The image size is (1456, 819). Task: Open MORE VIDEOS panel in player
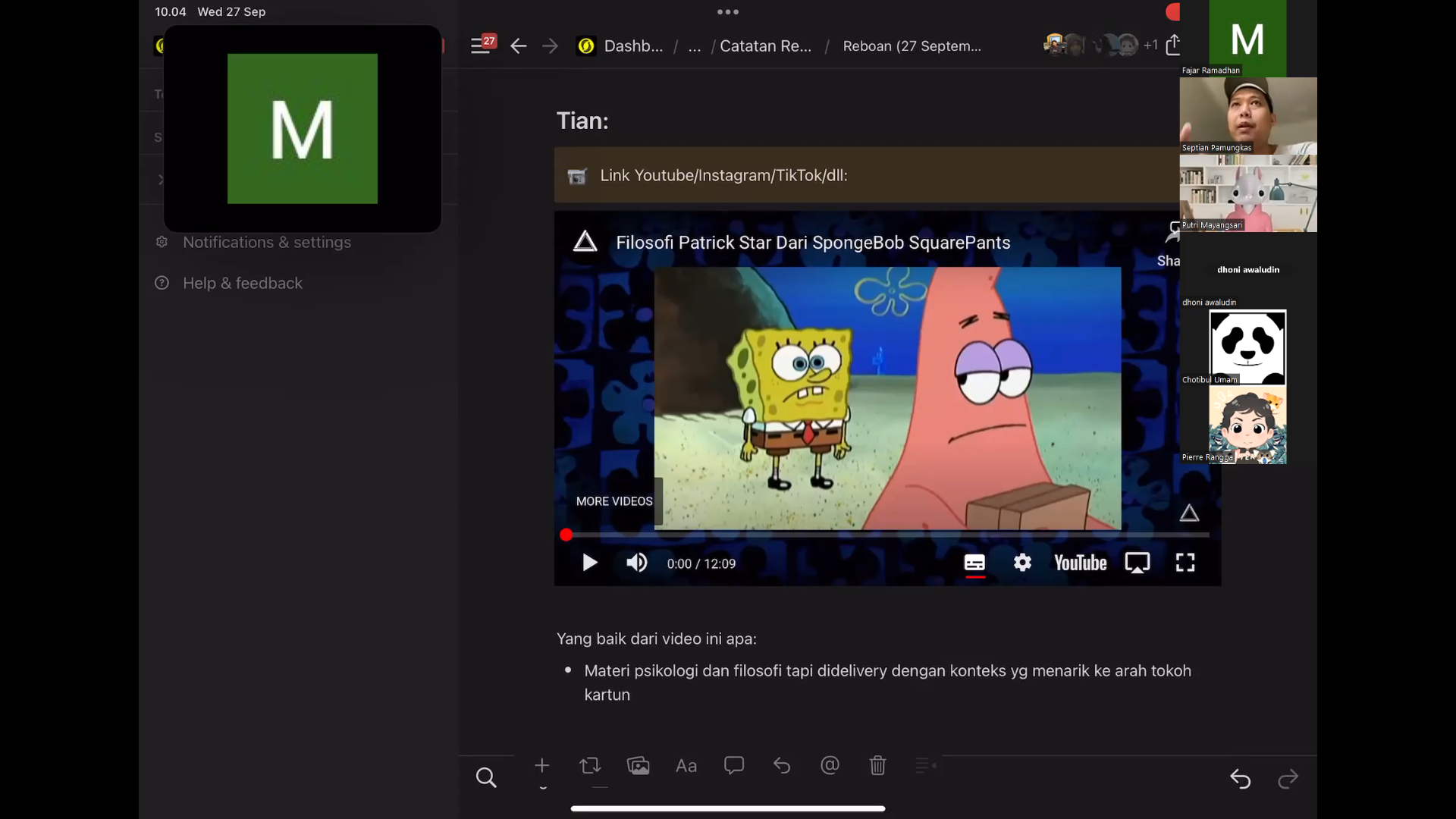click(614, 501)
